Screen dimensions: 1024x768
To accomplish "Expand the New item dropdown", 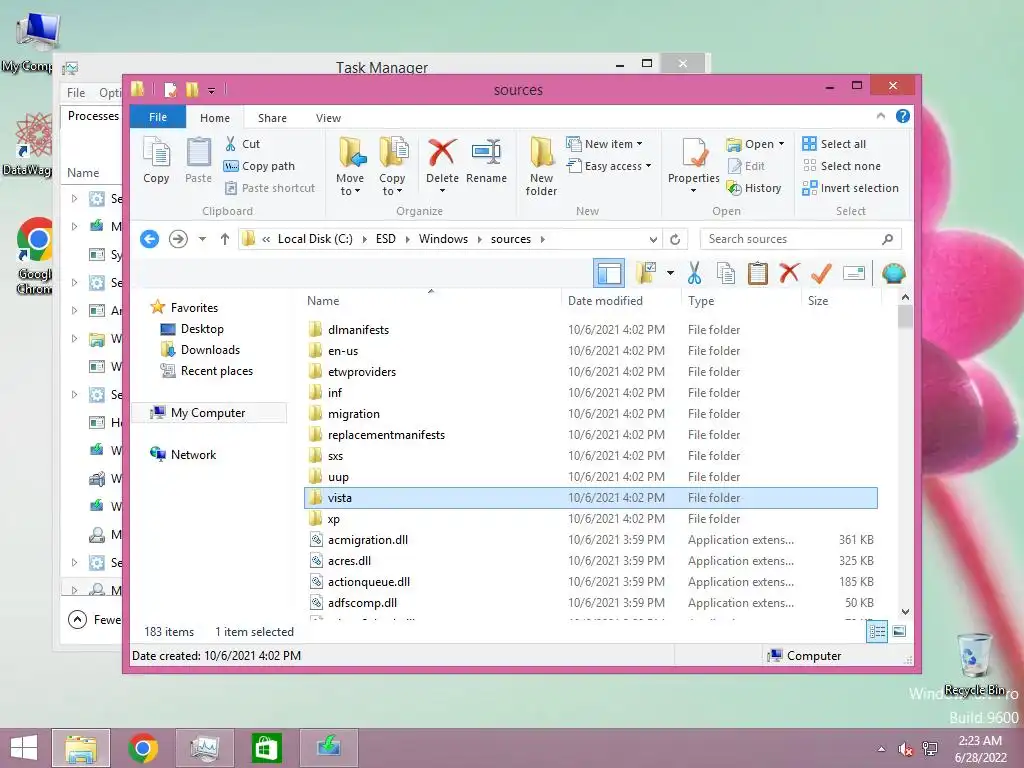I will tap(639, 144).
